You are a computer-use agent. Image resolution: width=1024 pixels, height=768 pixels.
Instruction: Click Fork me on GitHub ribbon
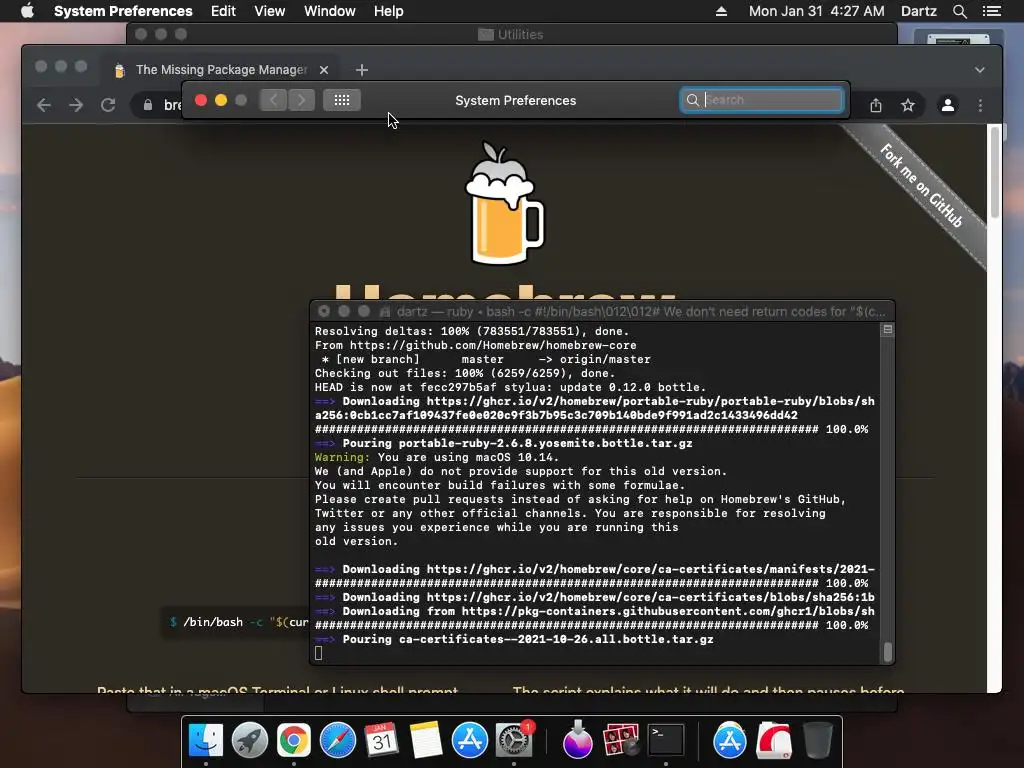(x=921, y=186)
